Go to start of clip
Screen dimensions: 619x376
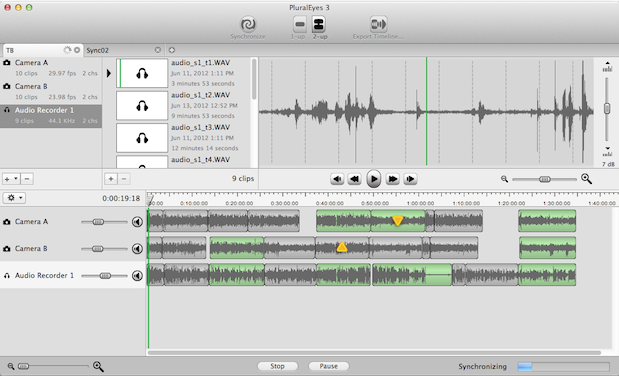pyautogui.click(x=337, y=179)
